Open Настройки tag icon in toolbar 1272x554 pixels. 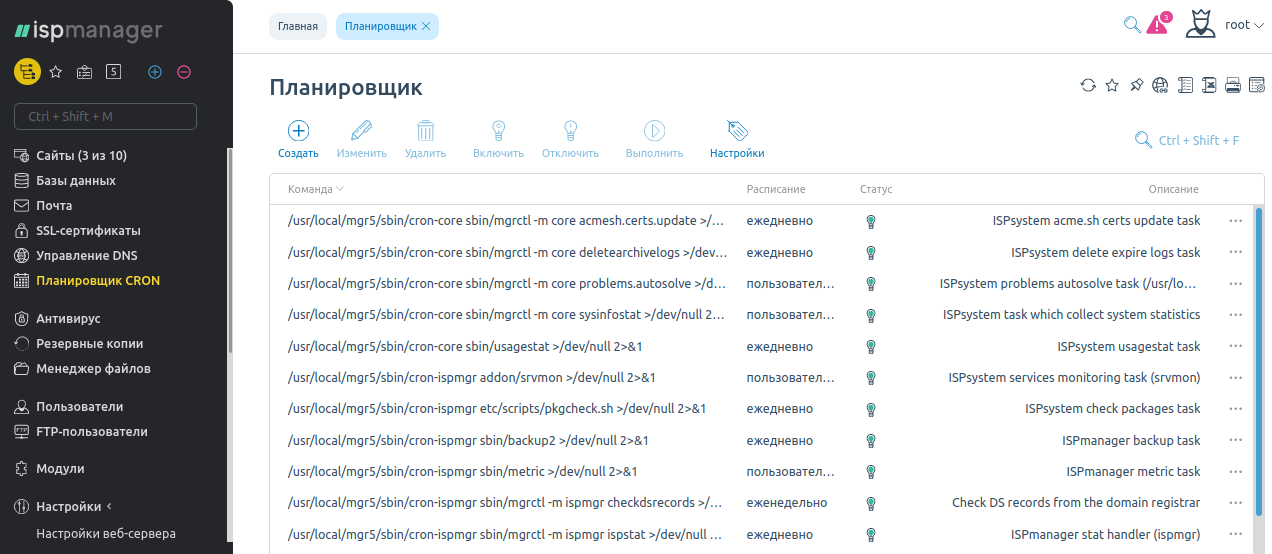pyautogui.click(x=737, y=131)
